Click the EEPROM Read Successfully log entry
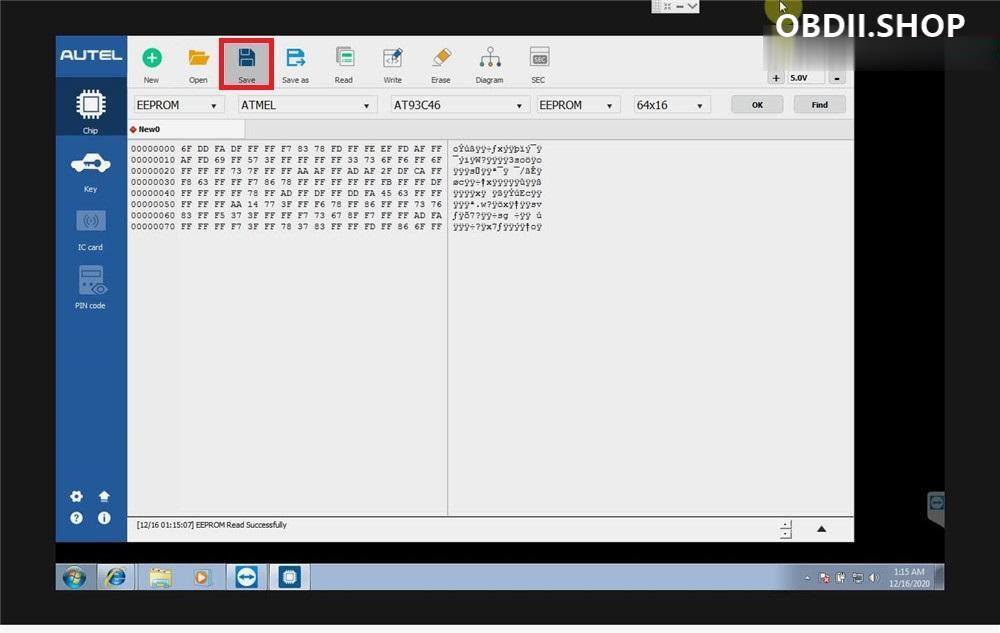Image resolution: width=1000 pixels, height=633 pixels. [x=212, y=525]
